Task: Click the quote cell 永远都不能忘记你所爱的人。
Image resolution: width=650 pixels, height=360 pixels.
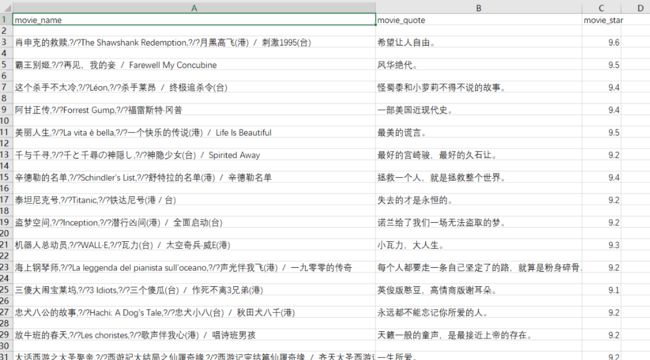Action: (x=478, y=312)
